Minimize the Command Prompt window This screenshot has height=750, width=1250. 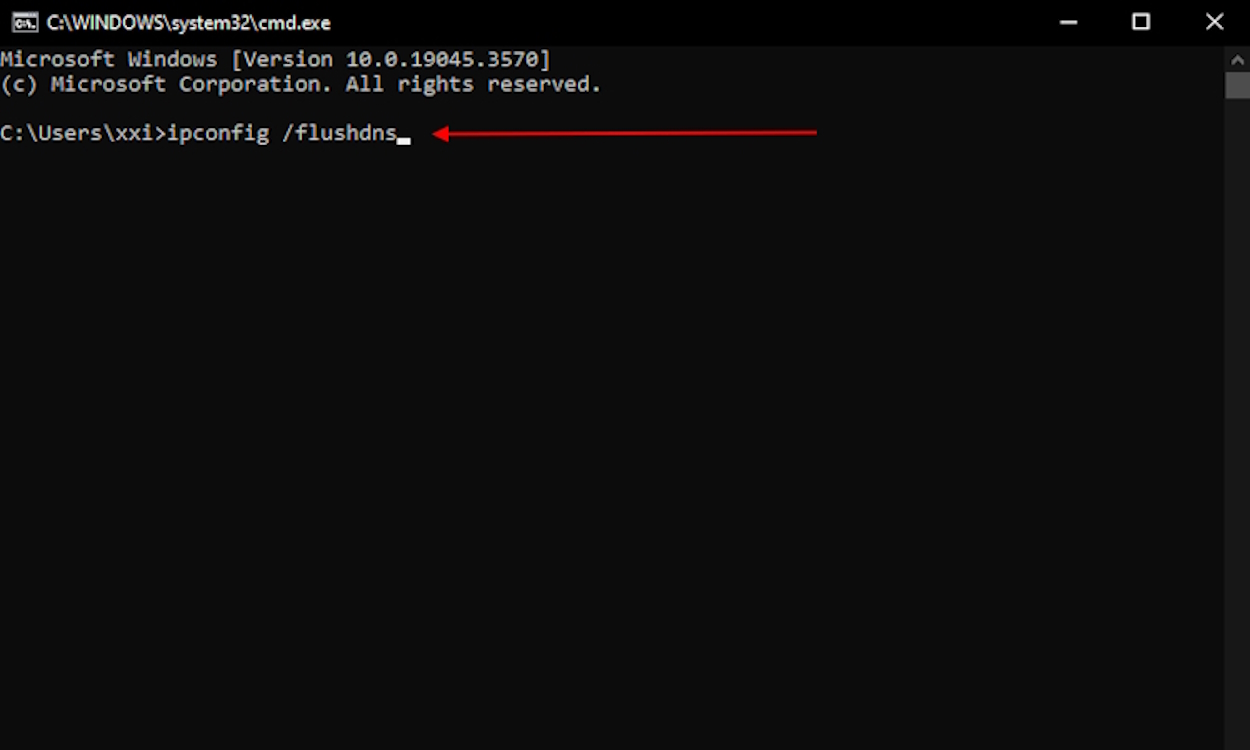pyautogui.click(x=1066, y=22)
